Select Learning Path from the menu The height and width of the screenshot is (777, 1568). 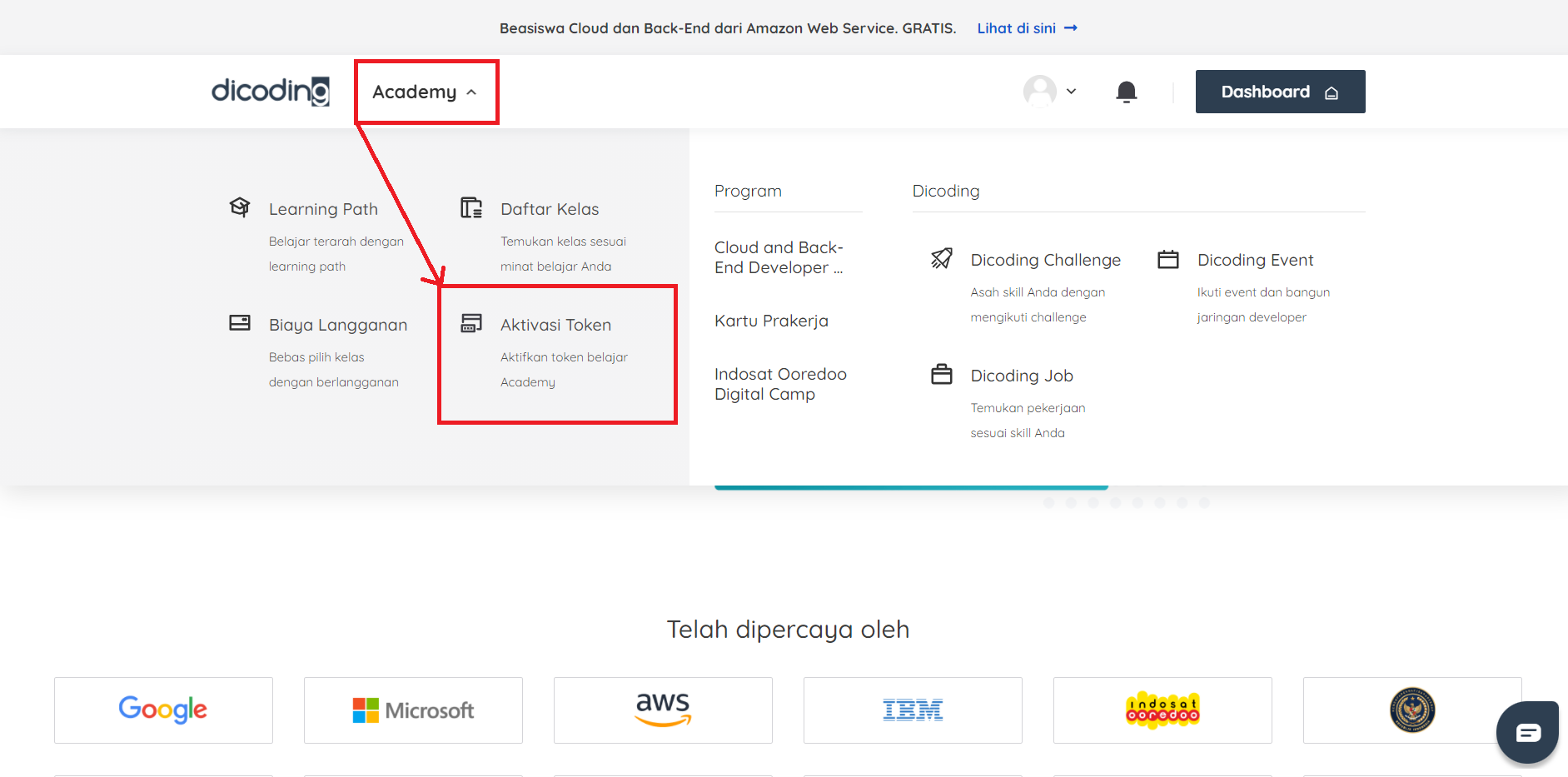tap(323, 208)
